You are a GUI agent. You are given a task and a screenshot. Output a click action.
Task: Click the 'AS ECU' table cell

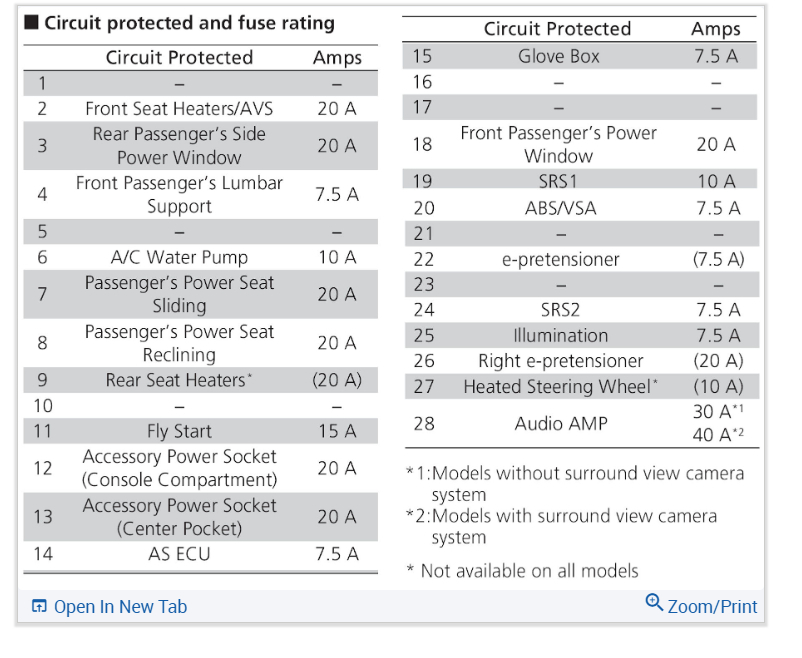tap(179, 553)
